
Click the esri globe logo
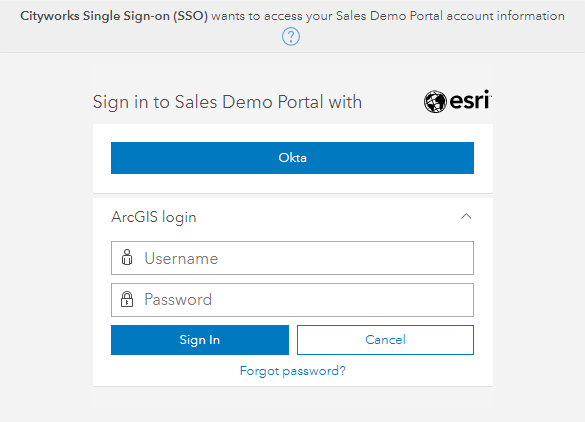pyautogui.click(x=435, y=101)
